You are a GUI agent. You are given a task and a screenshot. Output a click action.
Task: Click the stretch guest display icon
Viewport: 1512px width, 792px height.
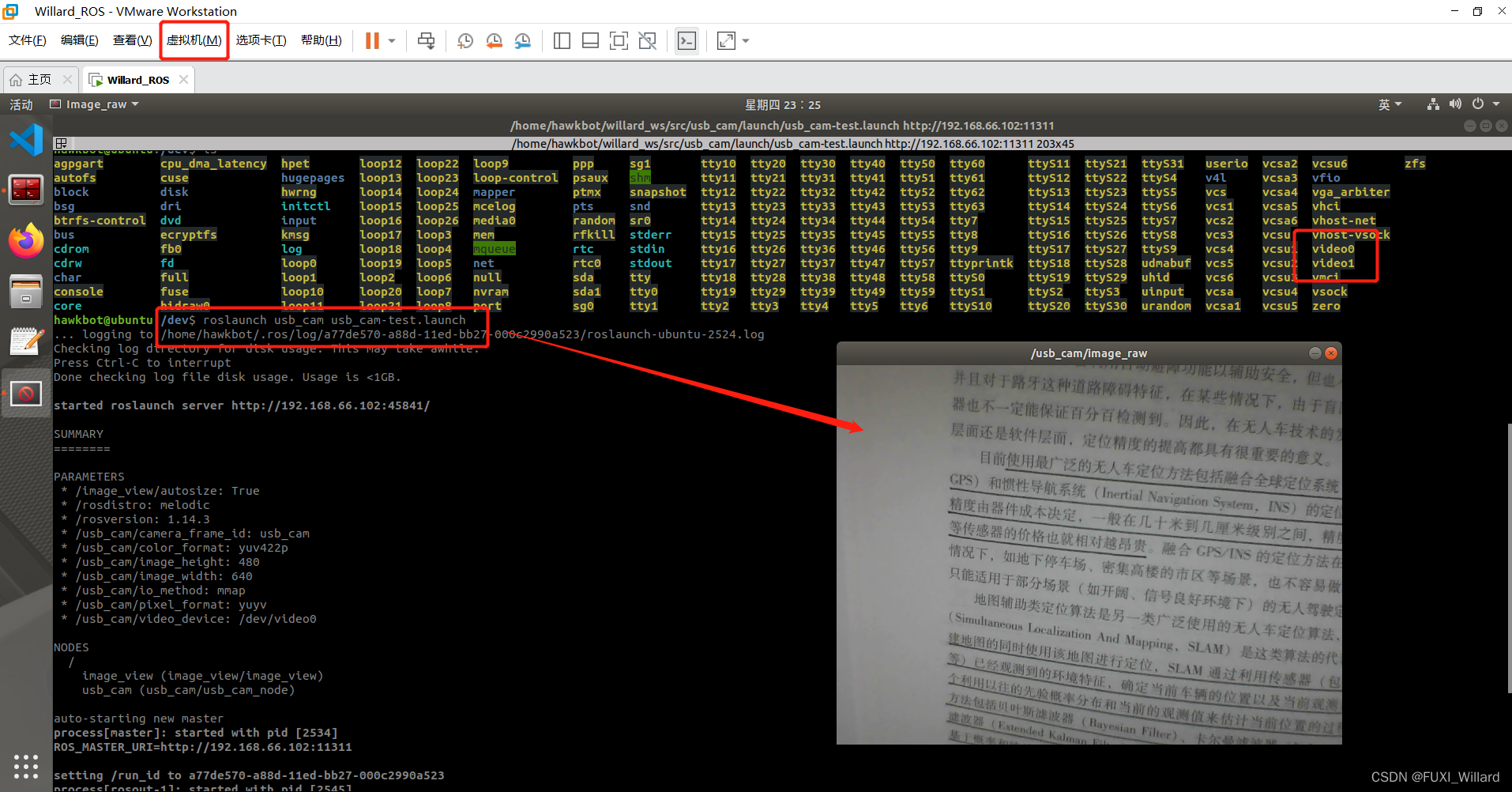click(725, 40)
